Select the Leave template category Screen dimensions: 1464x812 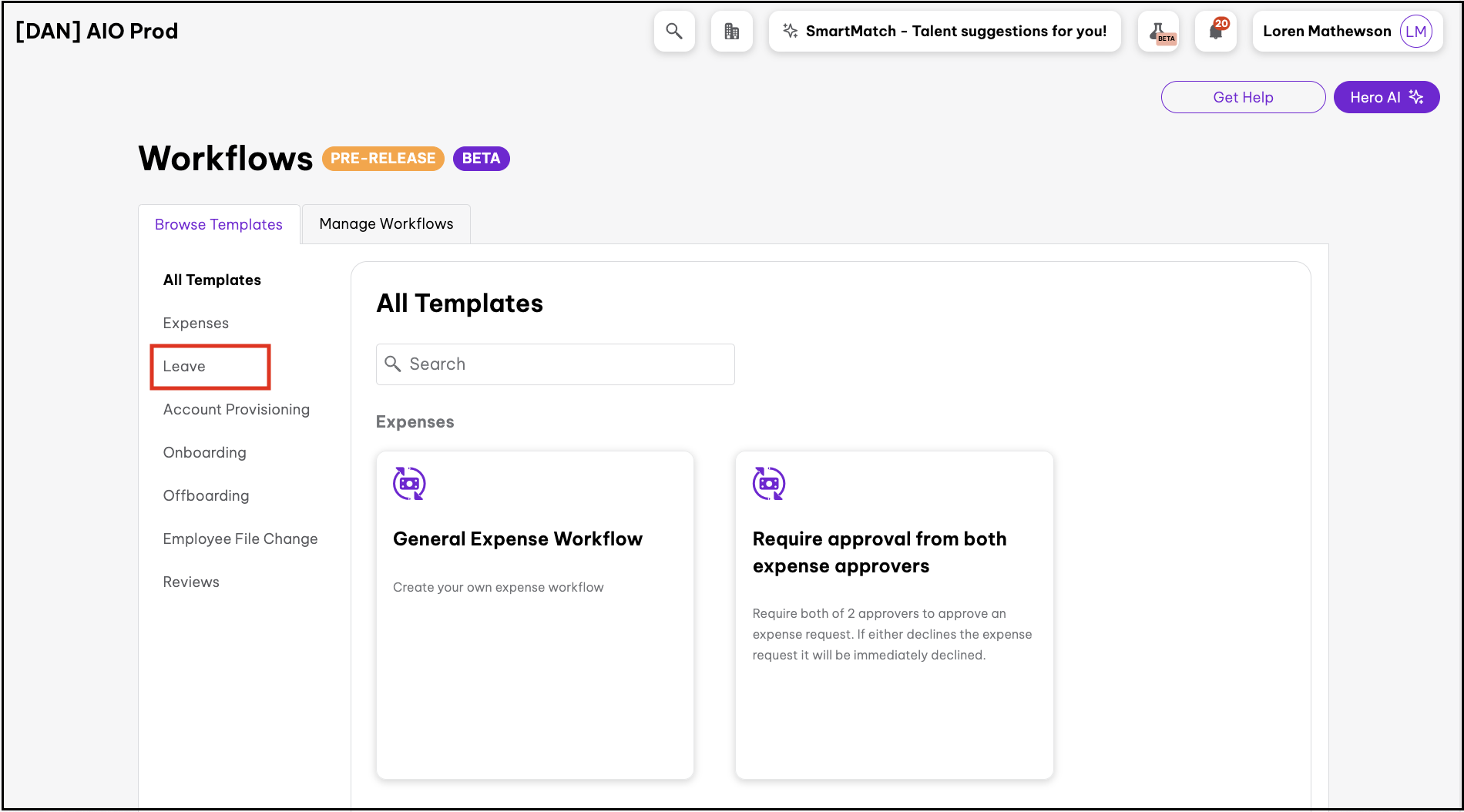185,367
